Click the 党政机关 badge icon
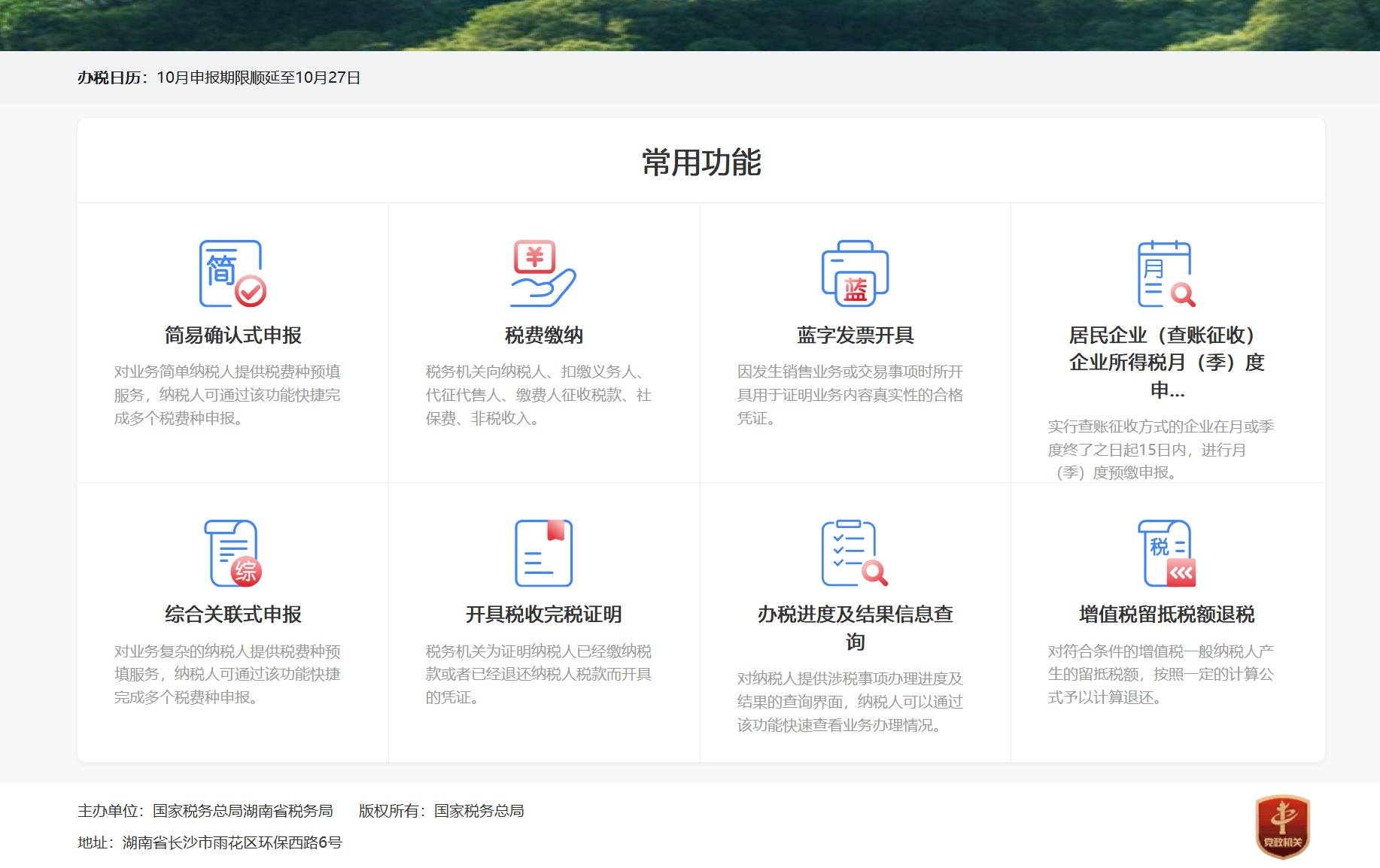This screenshot has width=1380, height=868. 1282,827
